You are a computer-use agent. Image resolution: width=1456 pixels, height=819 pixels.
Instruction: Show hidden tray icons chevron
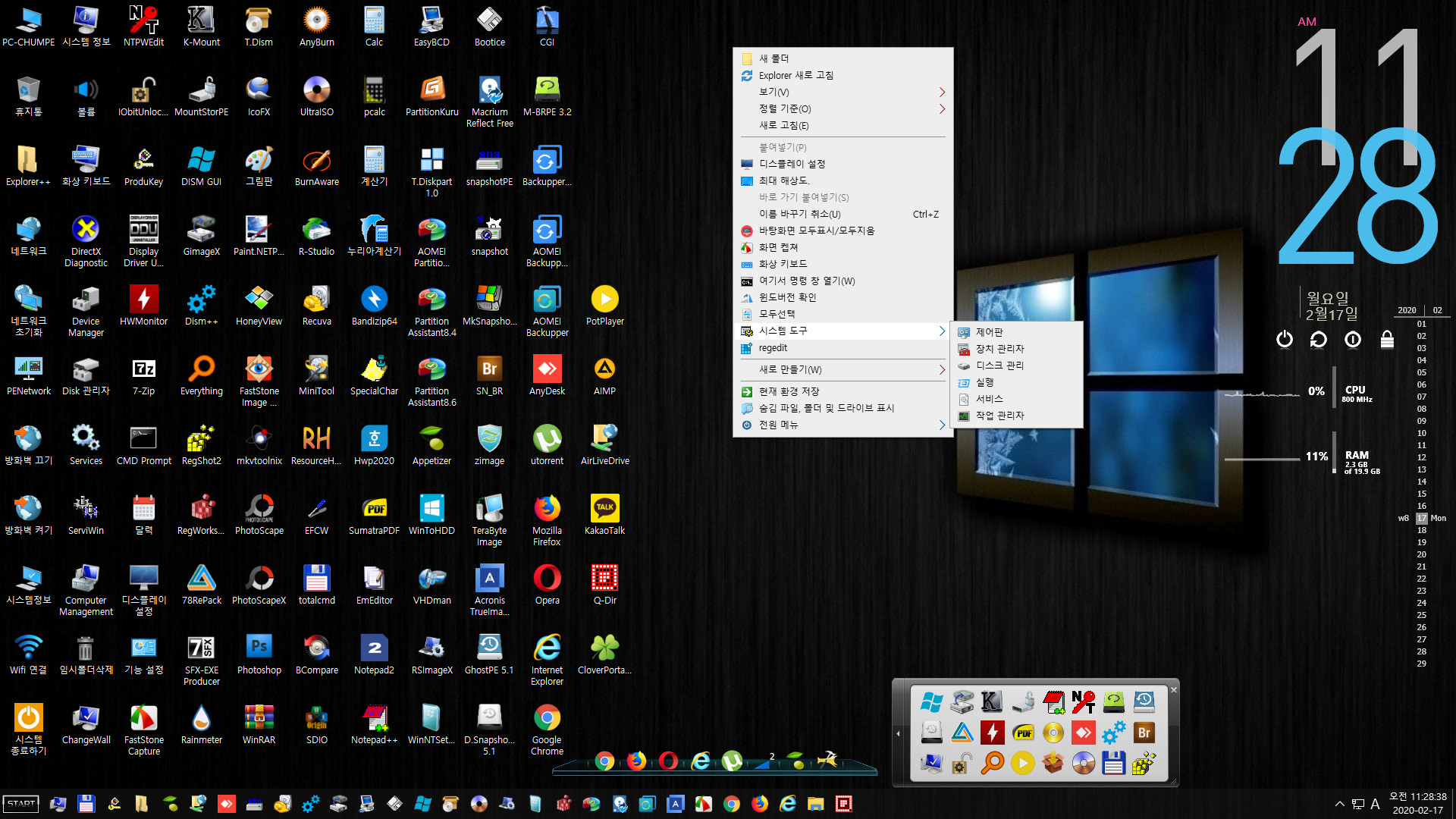tap(1340, 804)
